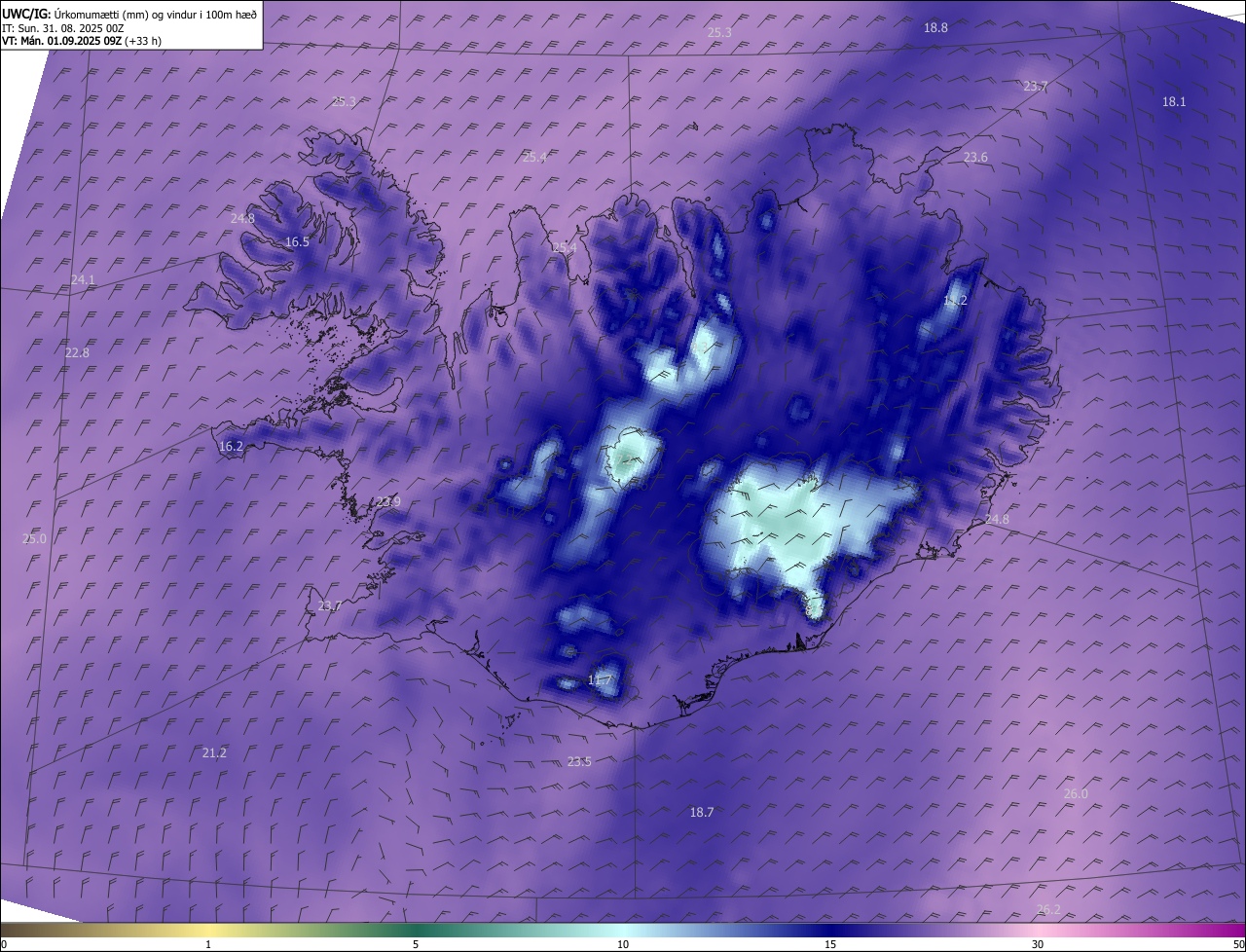Click the 26.0 value on the map
The width and height of the screenshot is (1246, 952).
click(x=1076, y=793)
